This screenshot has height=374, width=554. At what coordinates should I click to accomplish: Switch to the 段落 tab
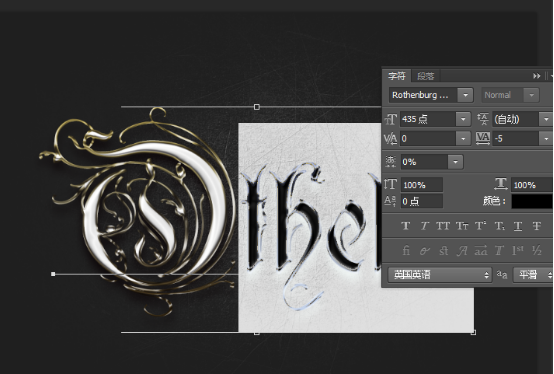coord(425,76)
